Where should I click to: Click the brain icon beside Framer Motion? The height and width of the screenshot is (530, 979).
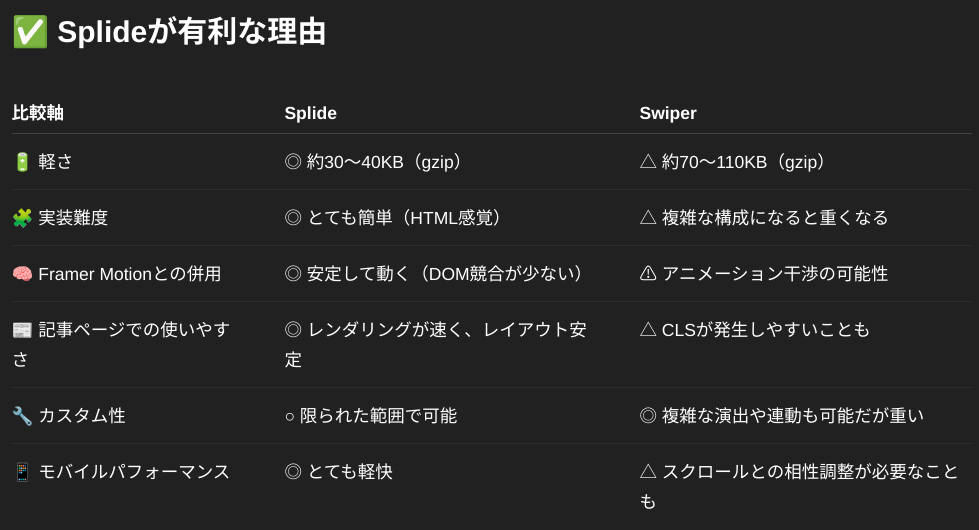pos(22,274)
